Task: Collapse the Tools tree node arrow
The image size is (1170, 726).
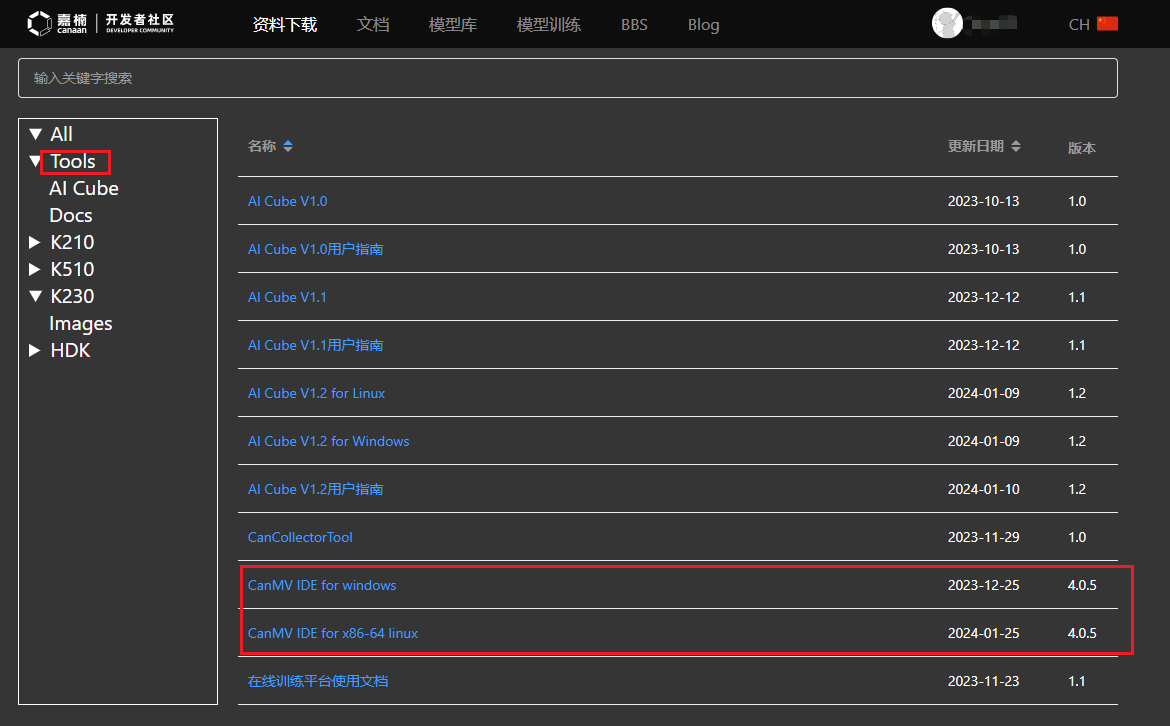Action: pyautogui.click(x=35, y=161)
